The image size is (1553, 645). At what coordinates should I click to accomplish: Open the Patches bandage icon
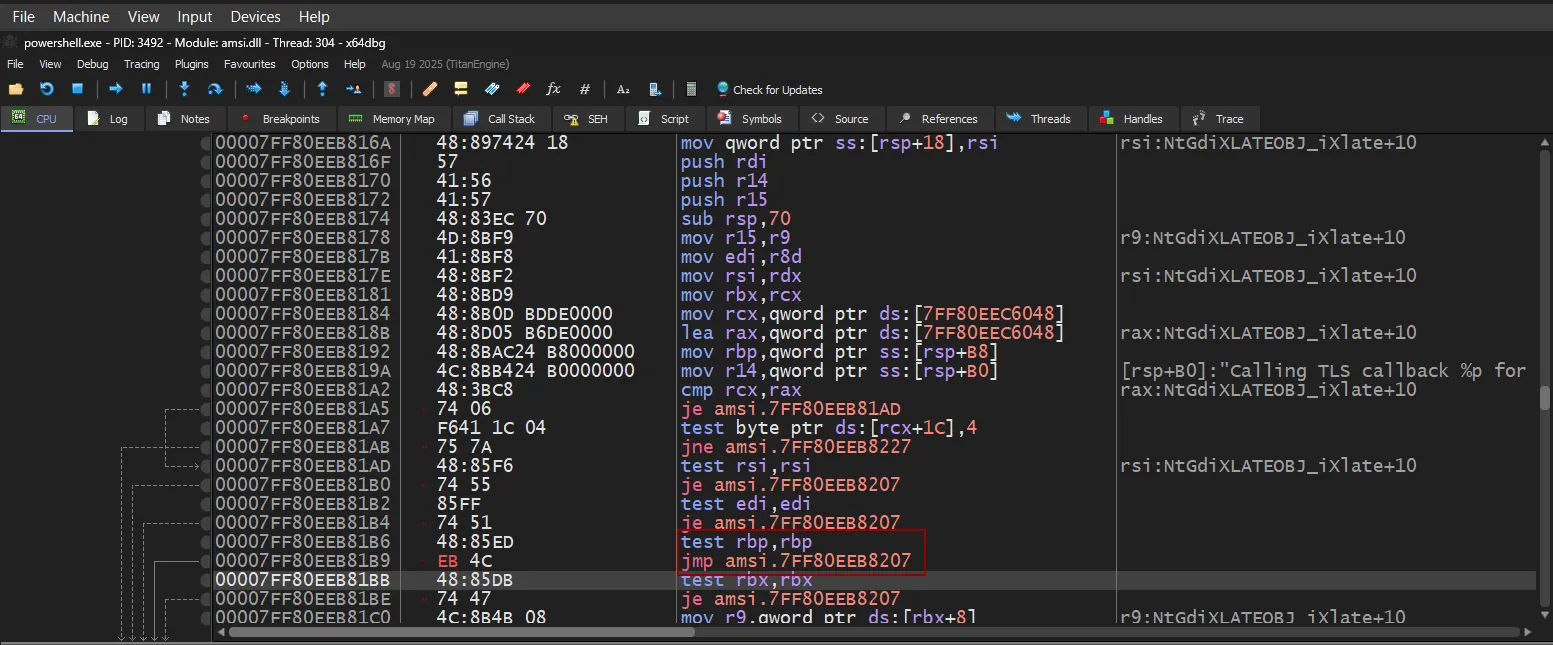tap(430, 89)
